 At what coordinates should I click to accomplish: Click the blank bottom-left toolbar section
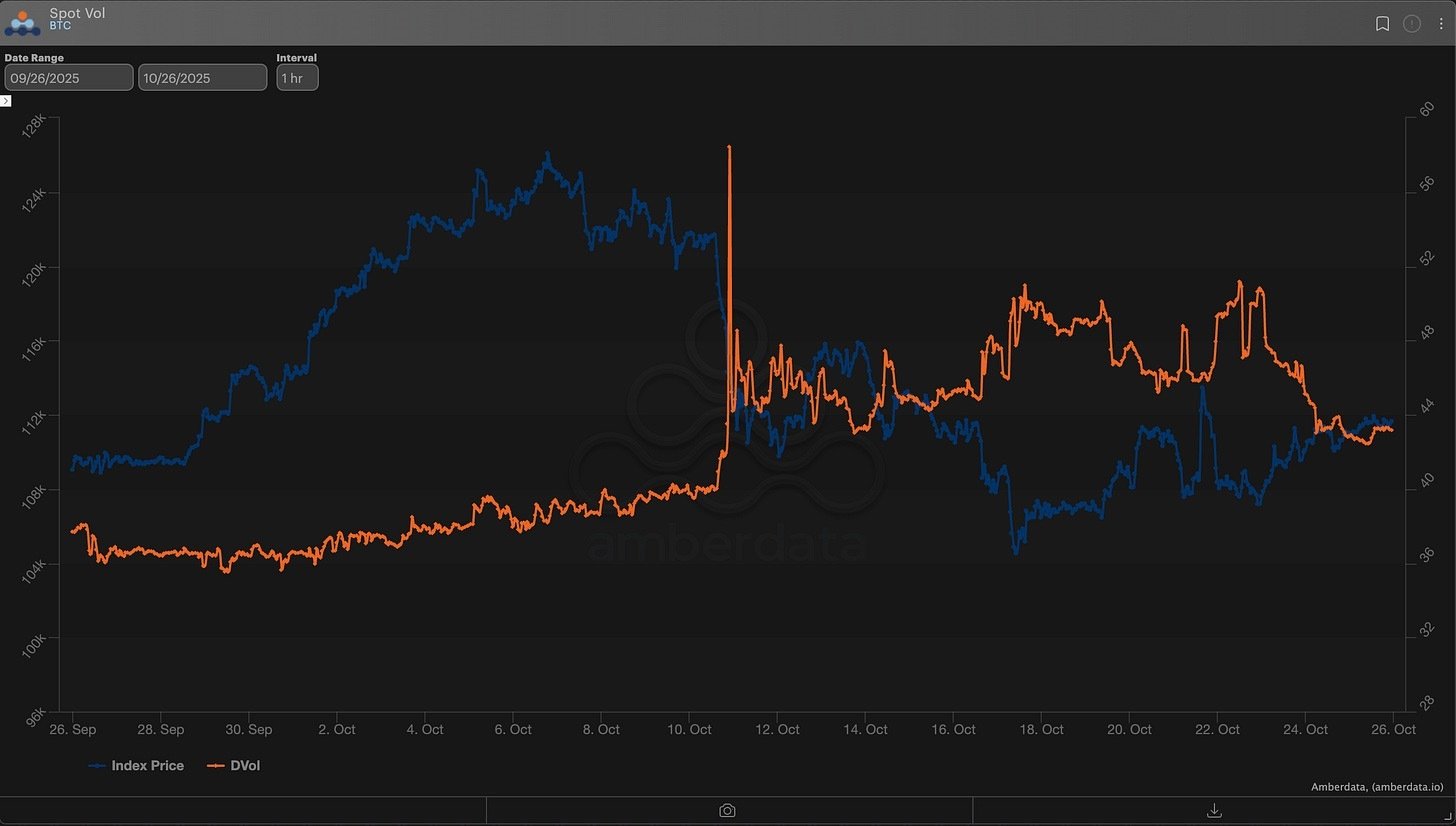click(x=243, y=810)
